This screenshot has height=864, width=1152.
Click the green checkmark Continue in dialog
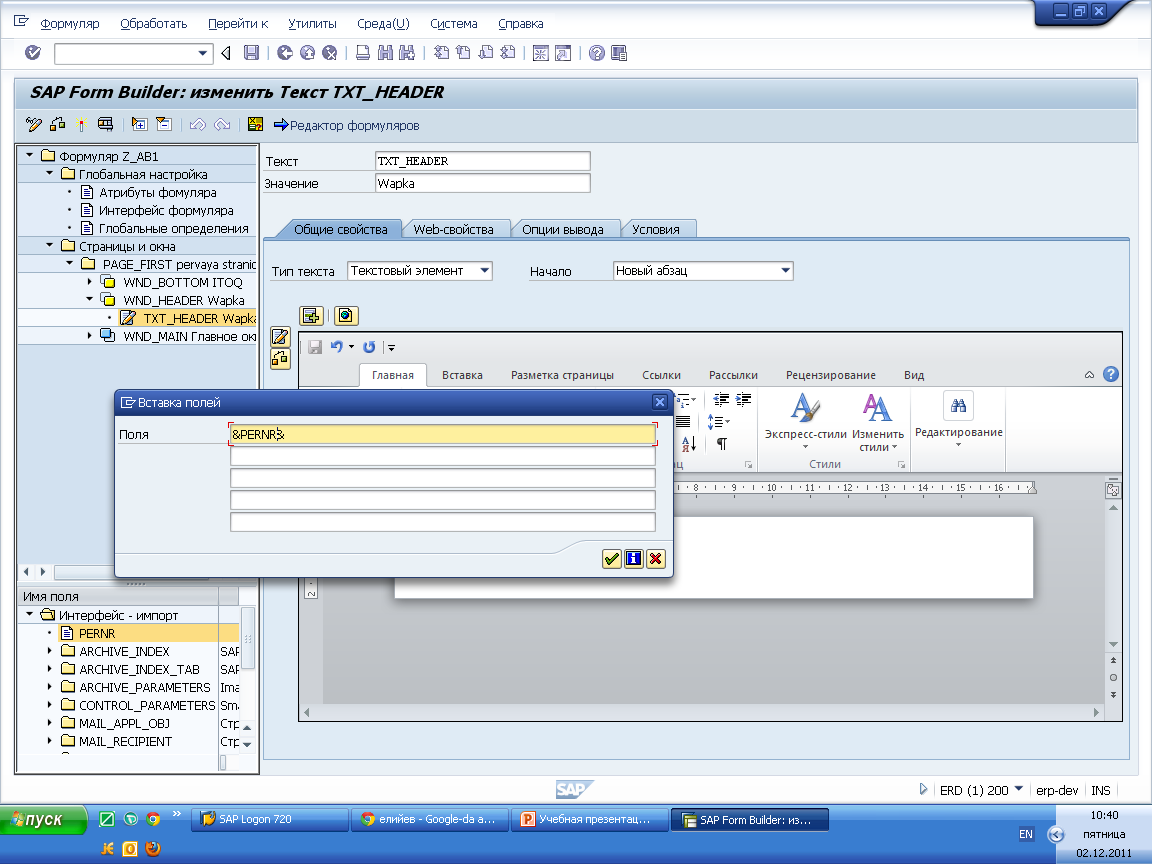[x=611, y=559]
